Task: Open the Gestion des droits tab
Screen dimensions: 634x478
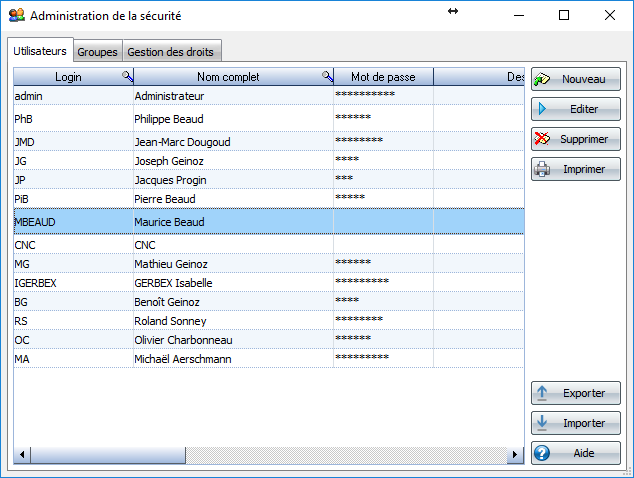Action: [170, 52]
